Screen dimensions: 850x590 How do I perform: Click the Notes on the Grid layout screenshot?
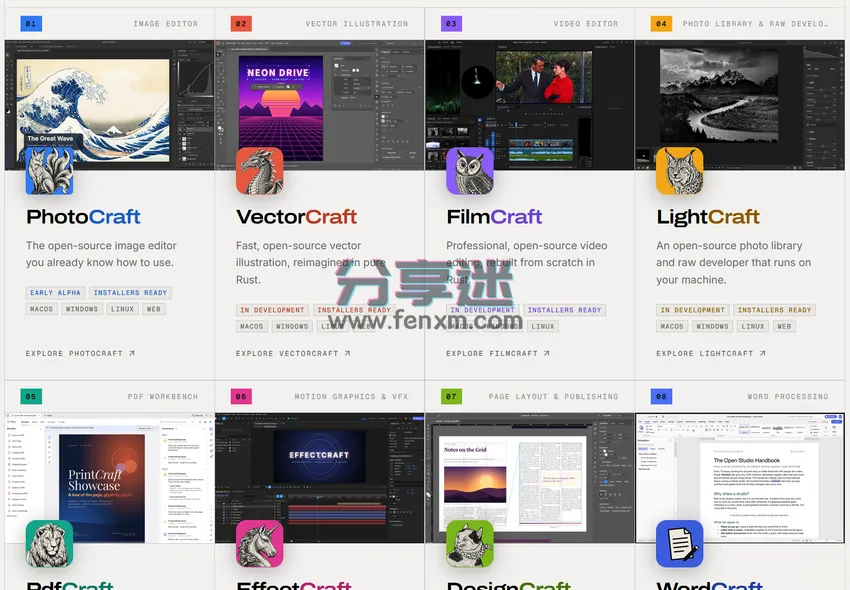[x=530, y=478]
